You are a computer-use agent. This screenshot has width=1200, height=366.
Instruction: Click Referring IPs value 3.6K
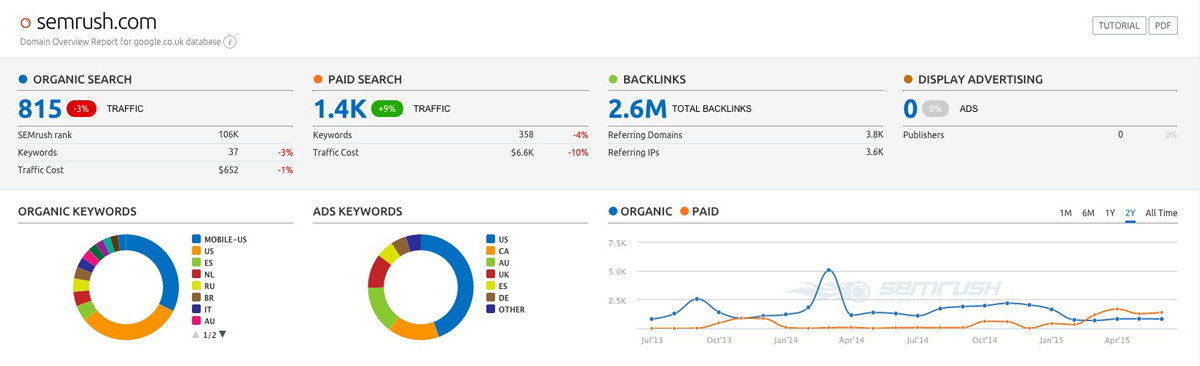coord(874,152)
